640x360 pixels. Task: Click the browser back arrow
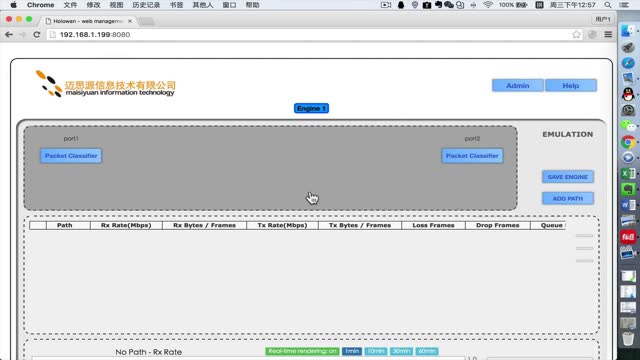point(9,35)
